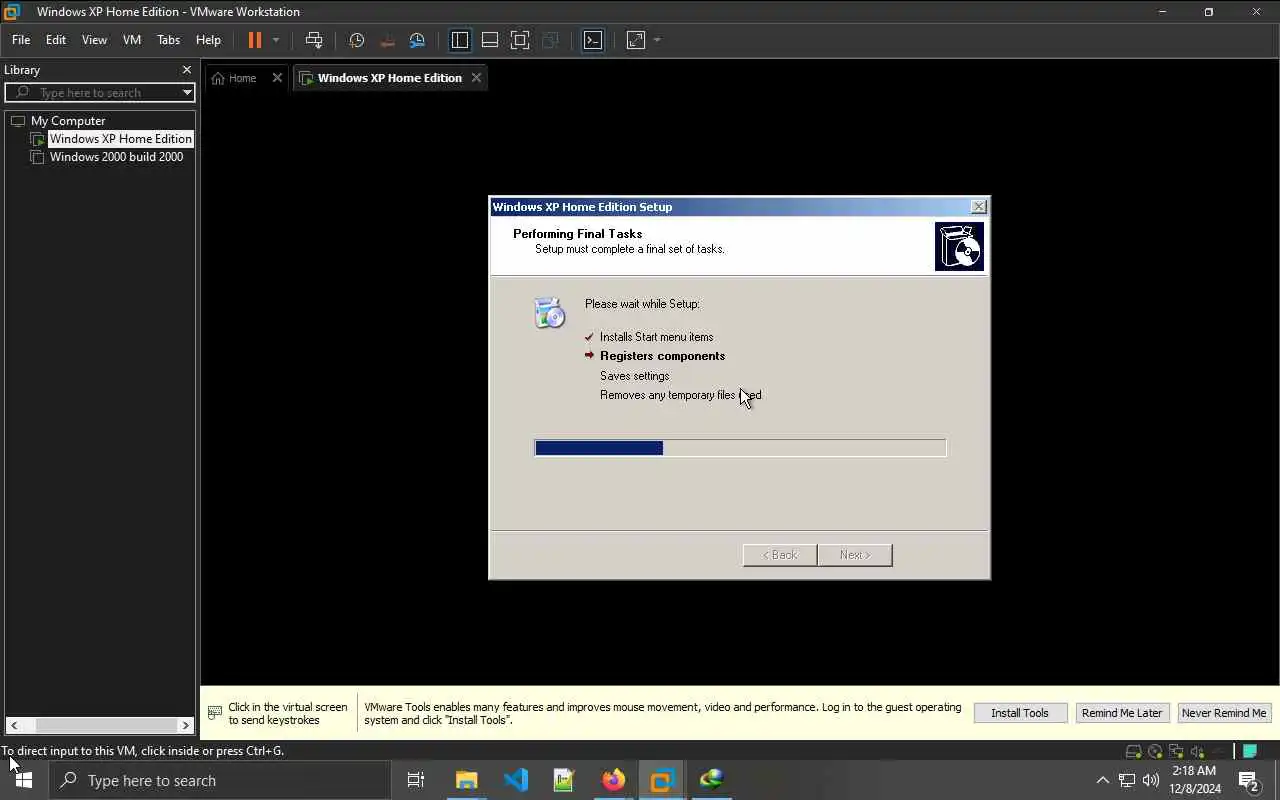Screen dimensions: 1280x800
Task: Close the Windows XP Home Edition Setup dialog
Action: (x=978, y=207)
